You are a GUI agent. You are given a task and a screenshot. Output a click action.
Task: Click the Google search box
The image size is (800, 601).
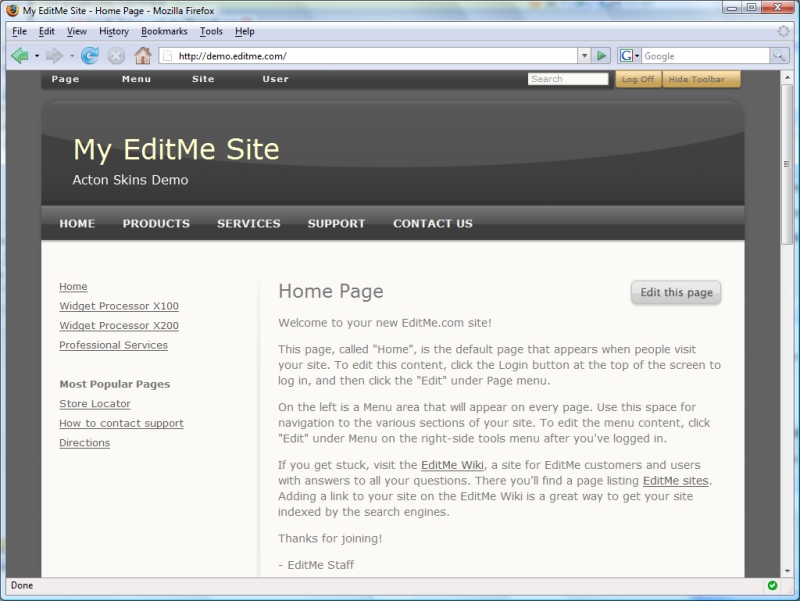point(705,56)
